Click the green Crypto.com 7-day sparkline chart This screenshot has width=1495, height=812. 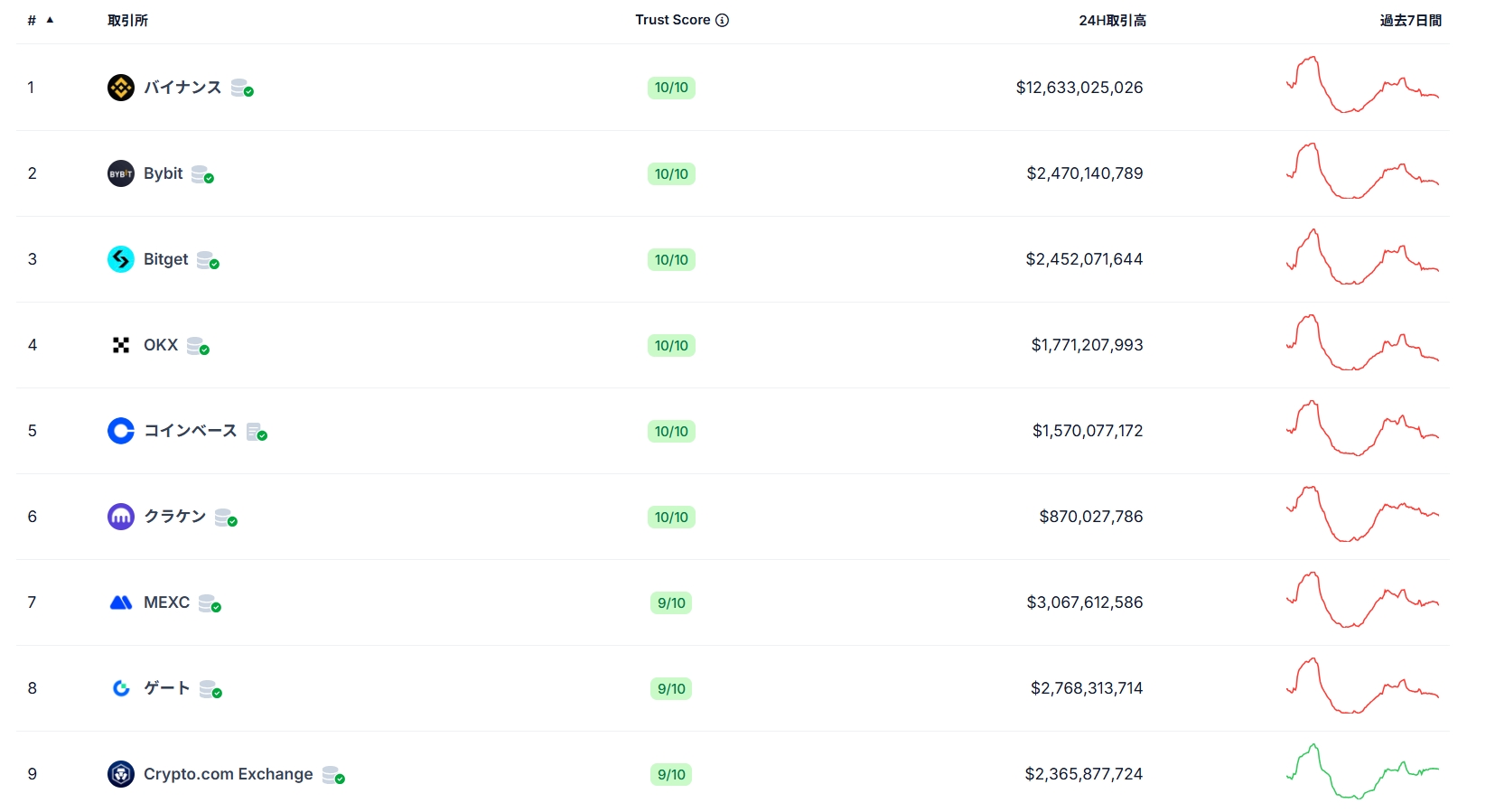point(1362,772)
